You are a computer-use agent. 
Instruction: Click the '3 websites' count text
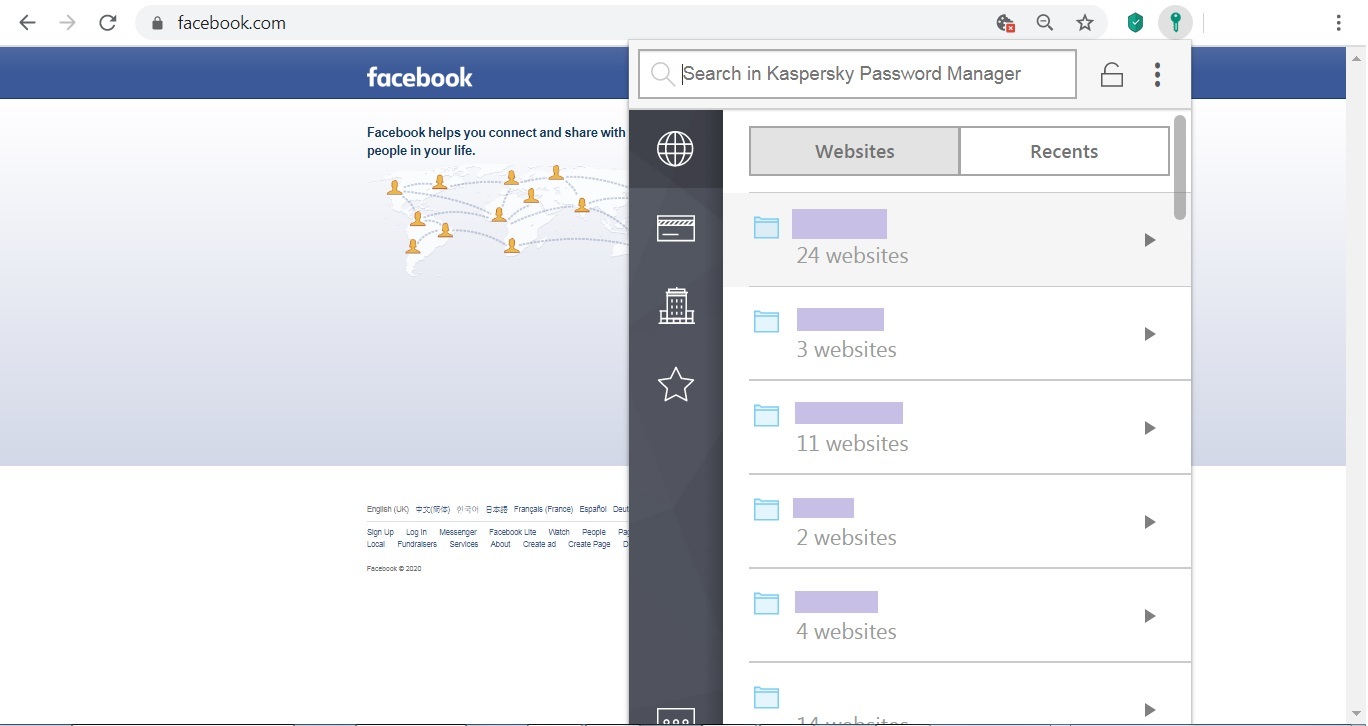click(846, 349)
